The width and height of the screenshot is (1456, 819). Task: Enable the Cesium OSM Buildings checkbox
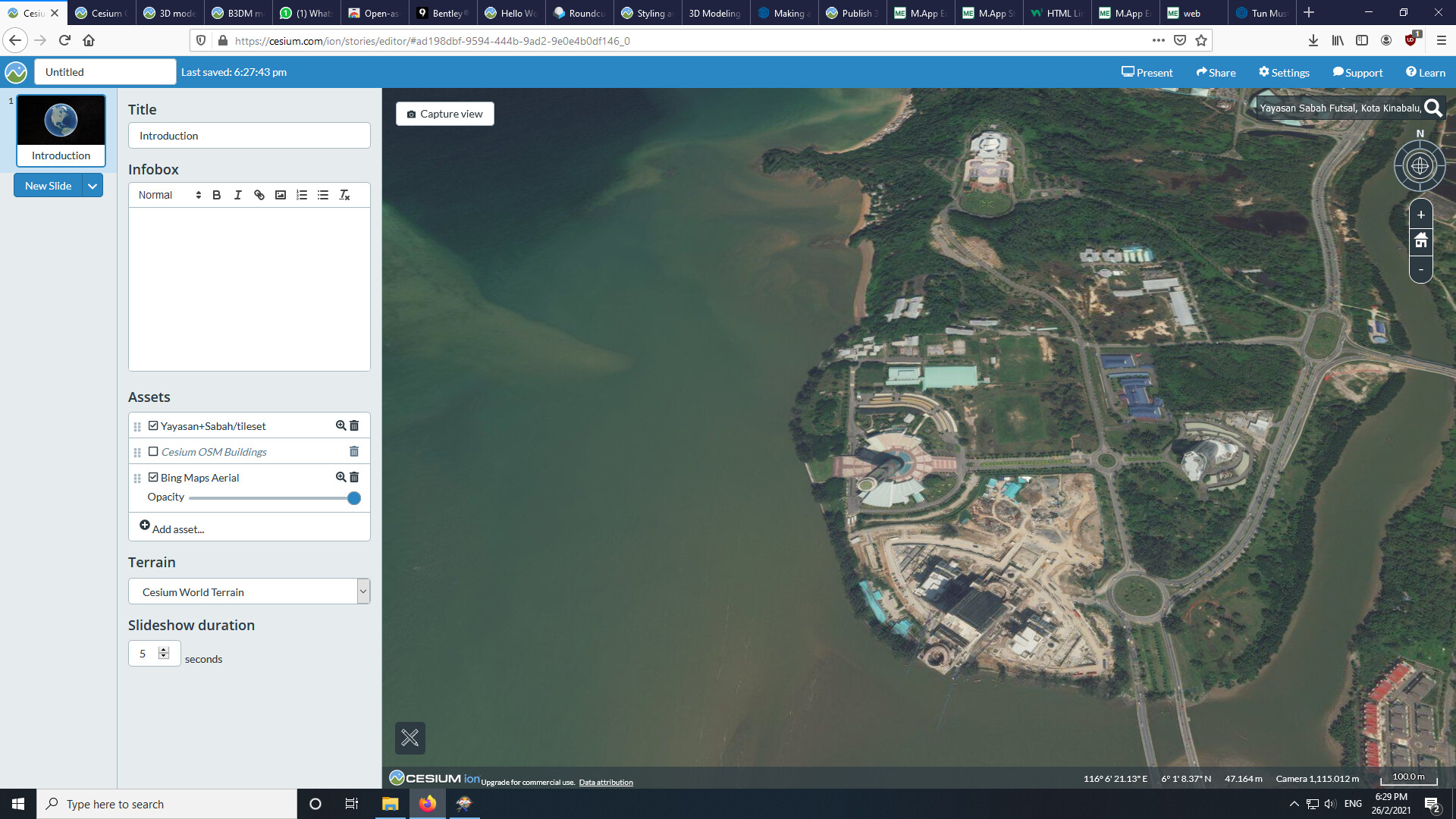(153, 452)
